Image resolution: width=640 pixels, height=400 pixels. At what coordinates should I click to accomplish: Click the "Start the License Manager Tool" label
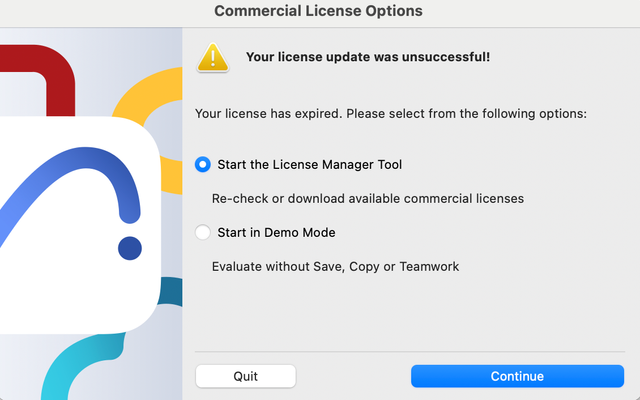point(309,164)
